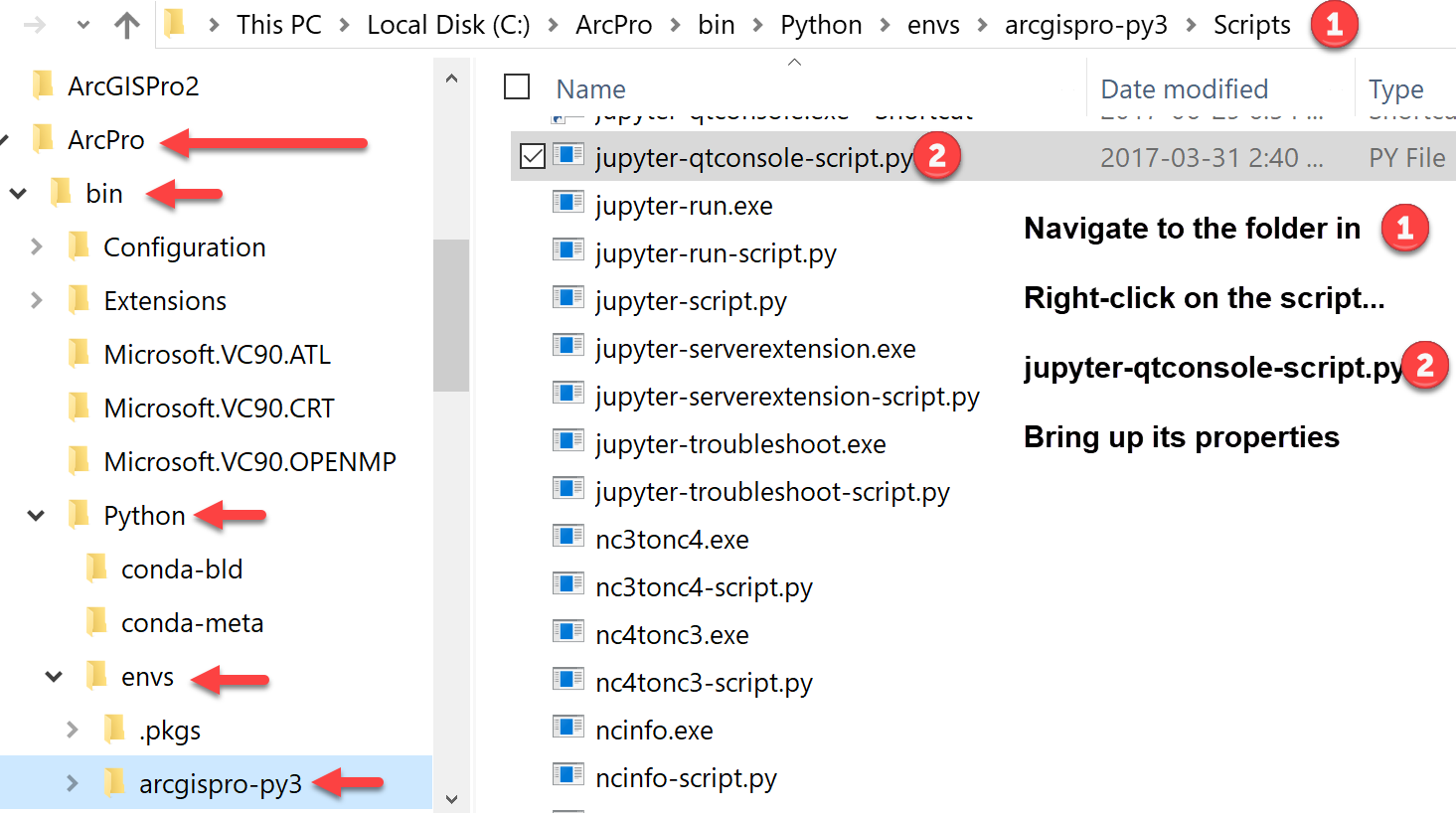Click the file icon beside jupyter-run-script.py
1456x815 pixels.
pos(568,250)
